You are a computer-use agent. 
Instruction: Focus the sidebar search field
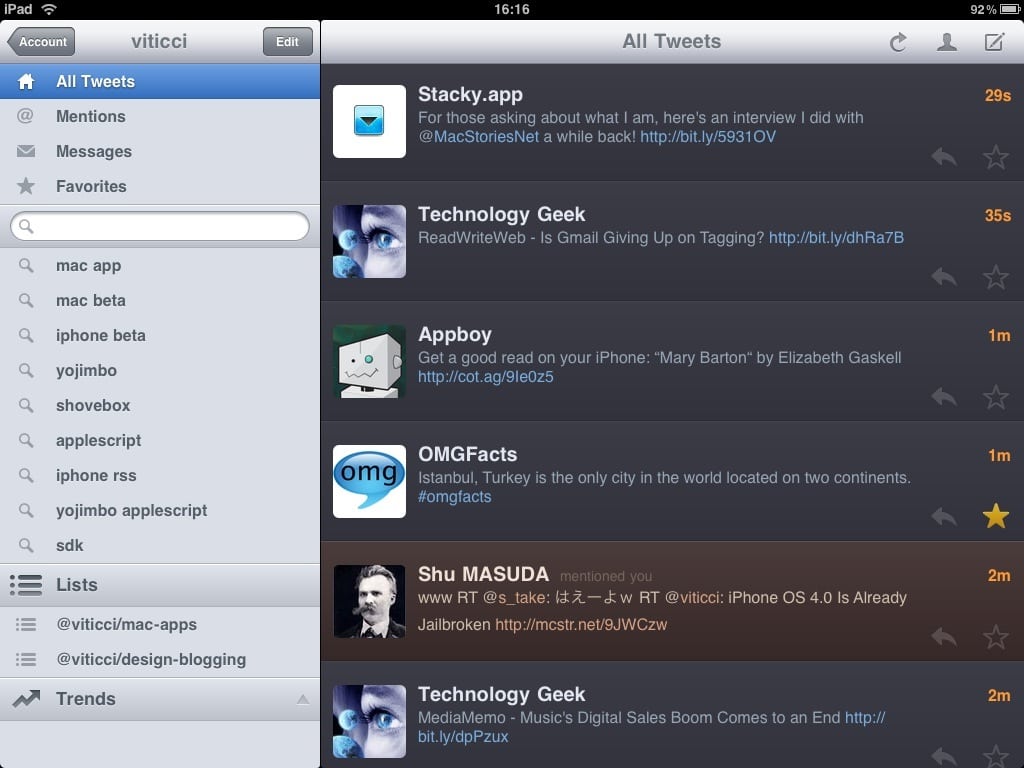tap(160, 226)
